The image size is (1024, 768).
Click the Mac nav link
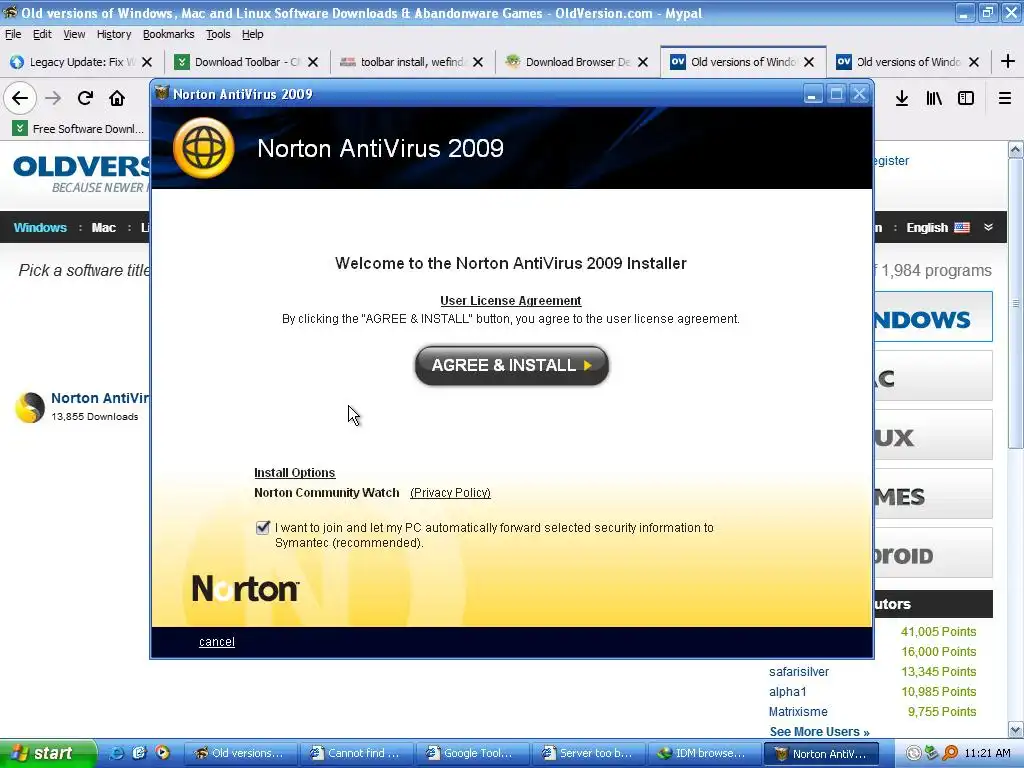pyautogui.click(x=103, y=227)
